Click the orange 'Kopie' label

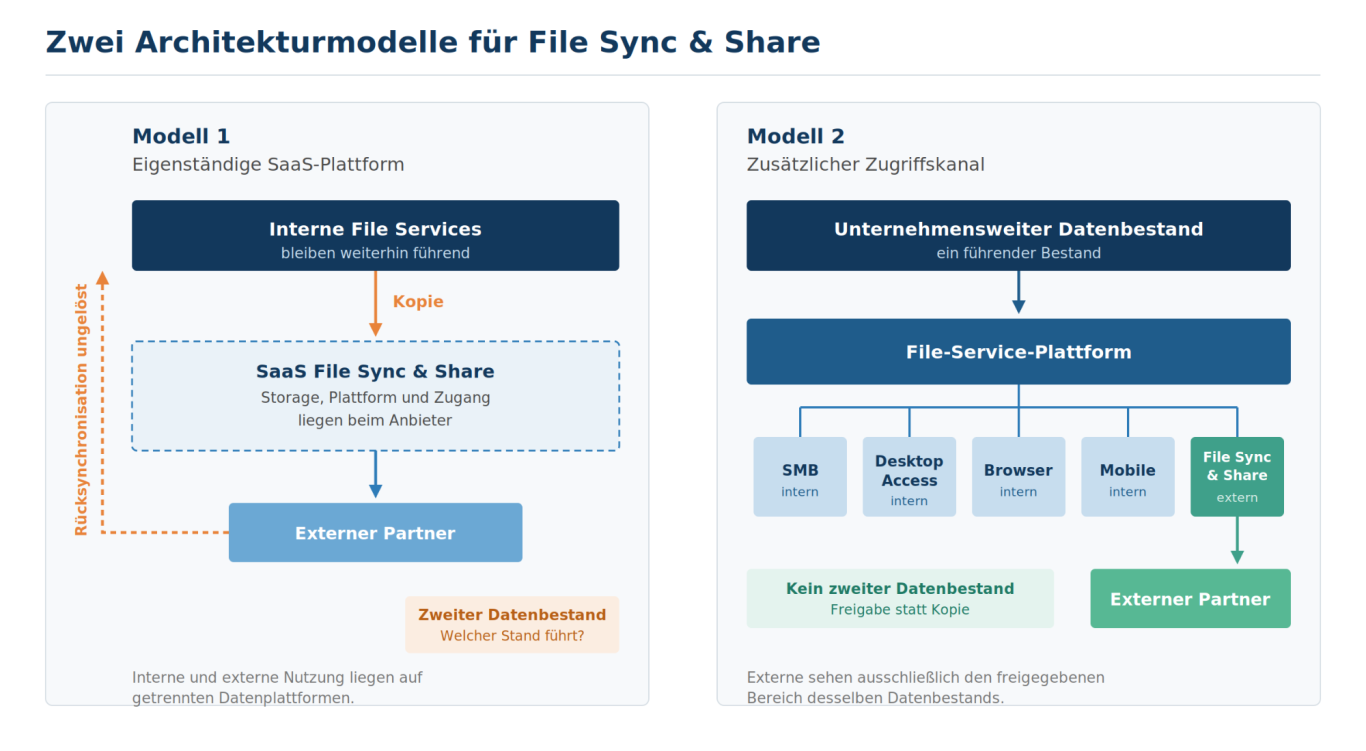(x=418, y=301)
